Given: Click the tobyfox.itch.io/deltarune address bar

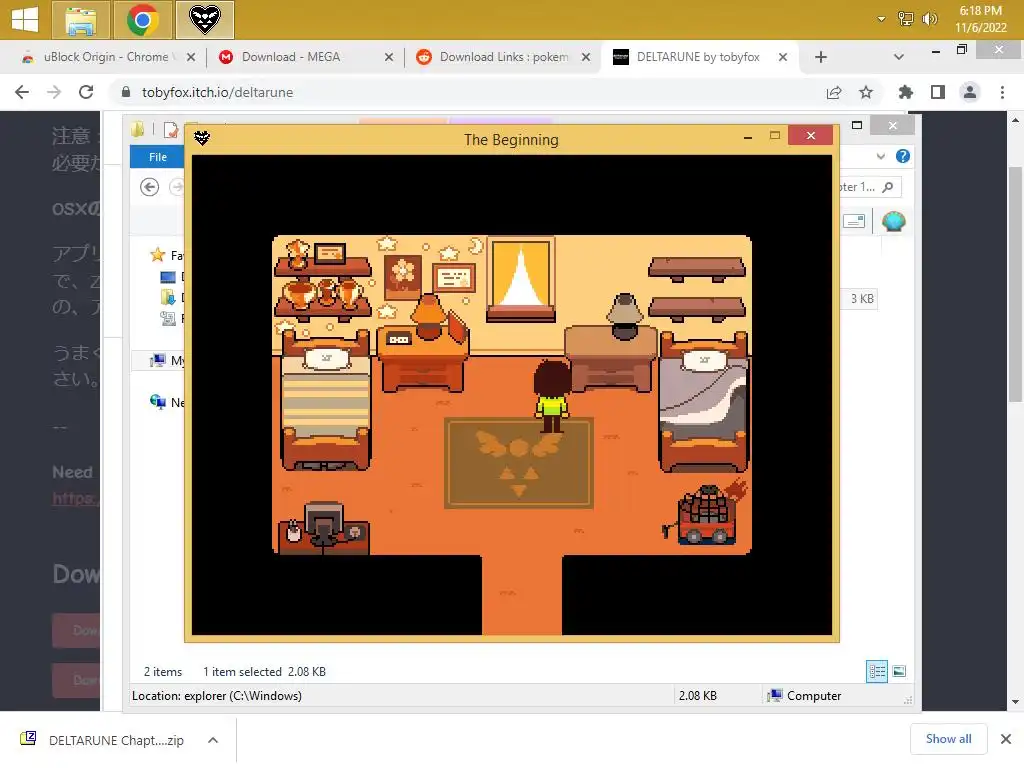Looking at the screenshot, I should 217,92.
